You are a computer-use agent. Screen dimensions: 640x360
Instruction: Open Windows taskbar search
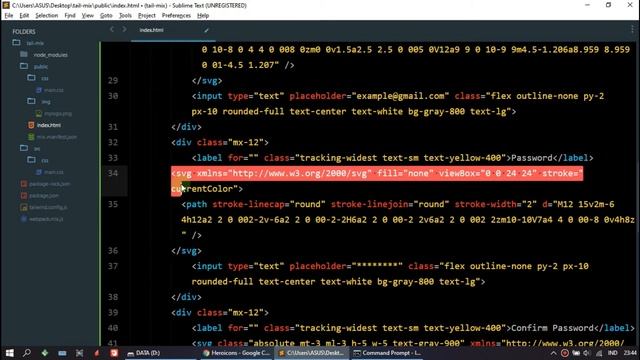pos(27,353)
